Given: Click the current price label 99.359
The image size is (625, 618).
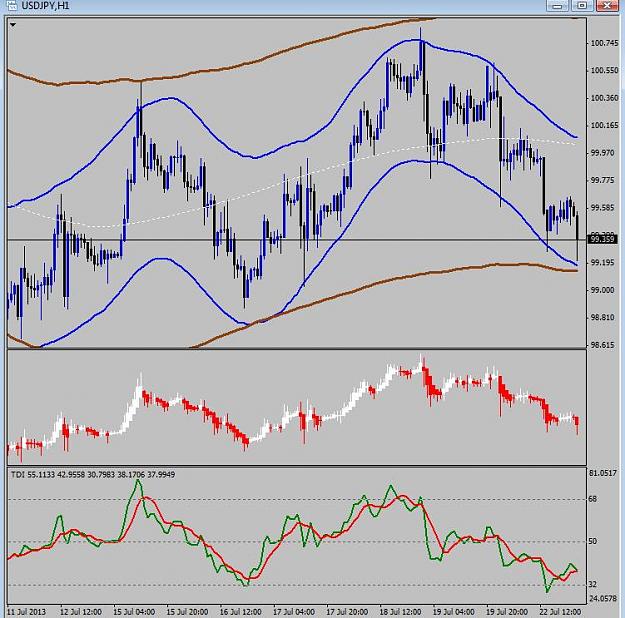Looking at the screenshot, I should (603, 239).
